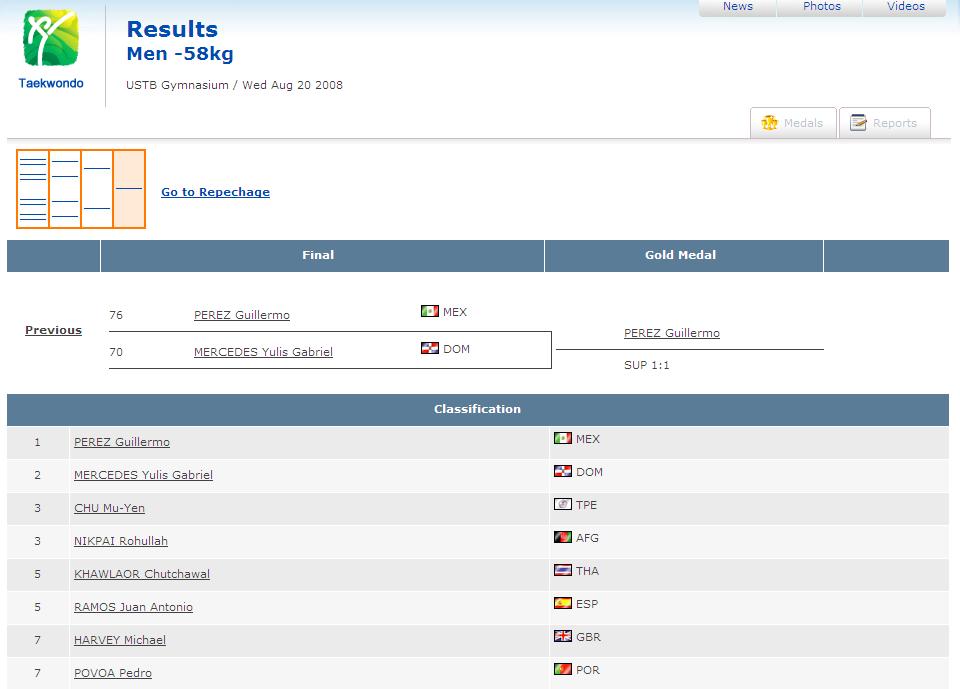
Task: Switch to the Videos tab
Action: click(x=905, y=7)
